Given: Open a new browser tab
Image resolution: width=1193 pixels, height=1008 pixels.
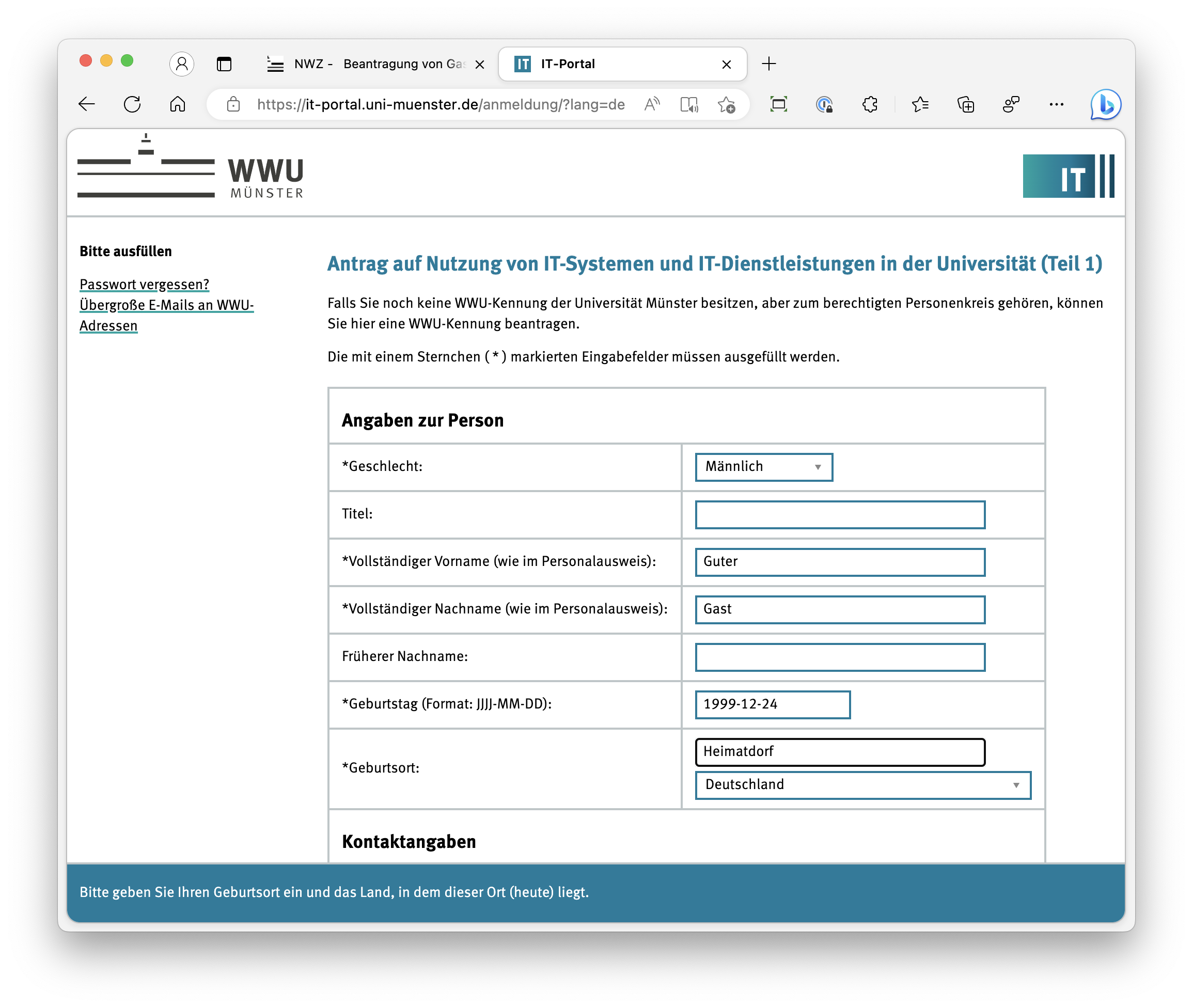Looking at the screenshot, I should 769,64.
